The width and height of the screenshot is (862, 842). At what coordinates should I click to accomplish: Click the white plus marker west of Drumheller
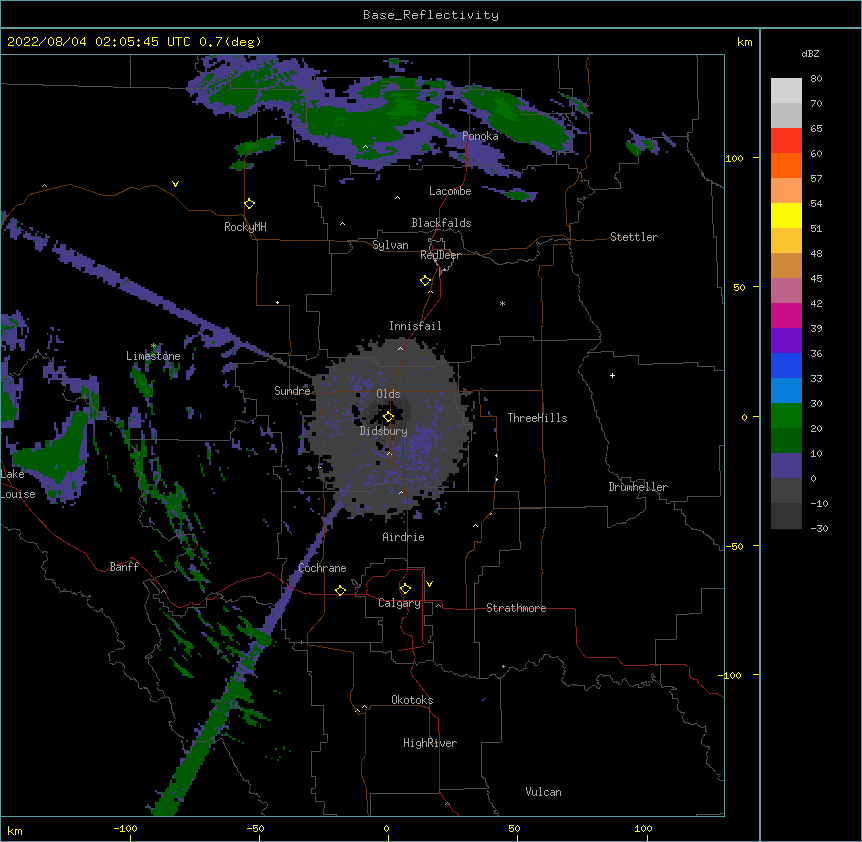point(612,375)
